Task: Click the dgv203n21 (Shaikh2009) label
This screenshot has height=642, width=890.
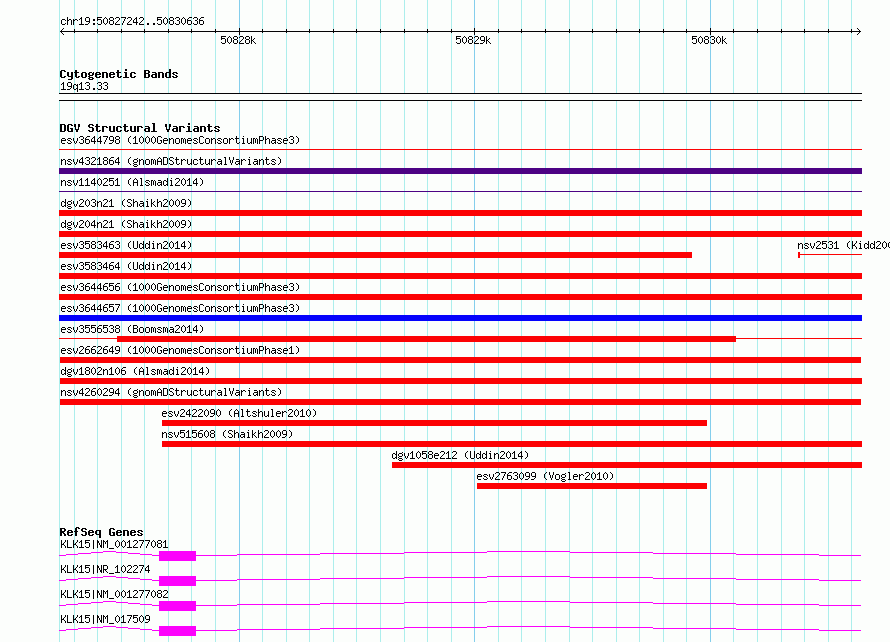Action: tap(126, 203)
